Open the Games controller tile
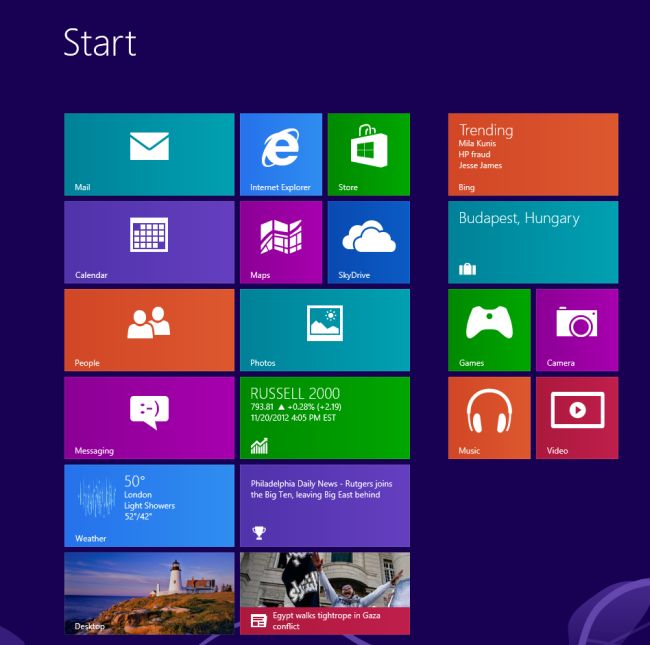The image size is (650, 645). point(489,330)
